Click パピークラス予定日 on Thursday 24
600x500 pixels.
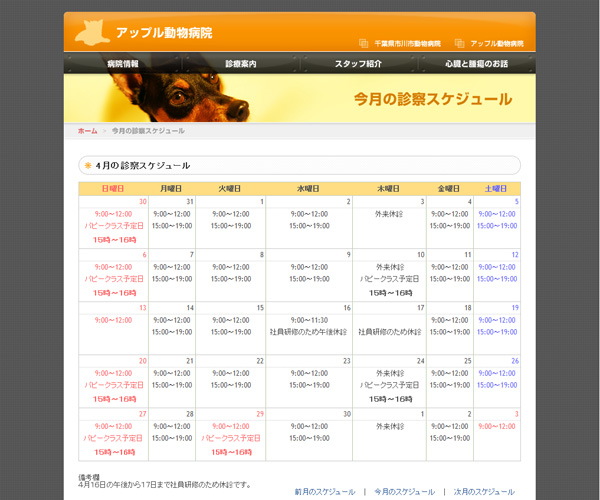pyautogui.click(x=390, y=385)
